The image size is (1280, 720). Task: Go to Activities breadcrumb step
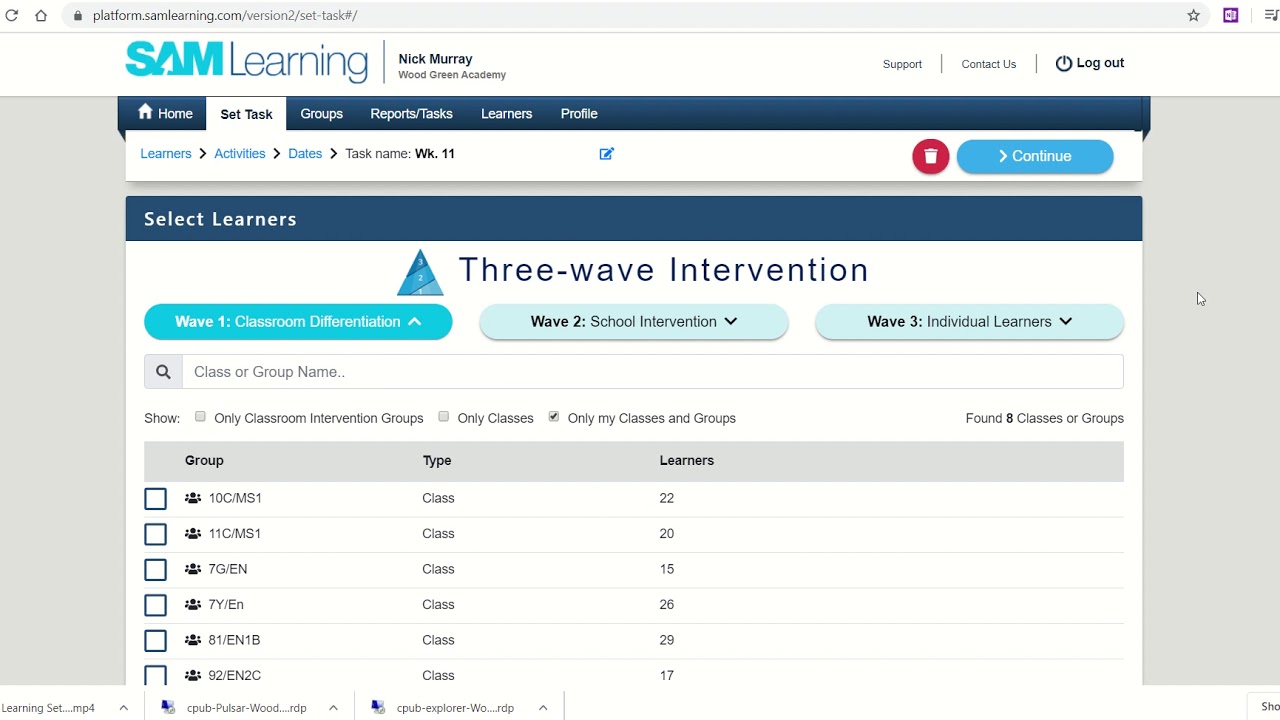(240, 154)
